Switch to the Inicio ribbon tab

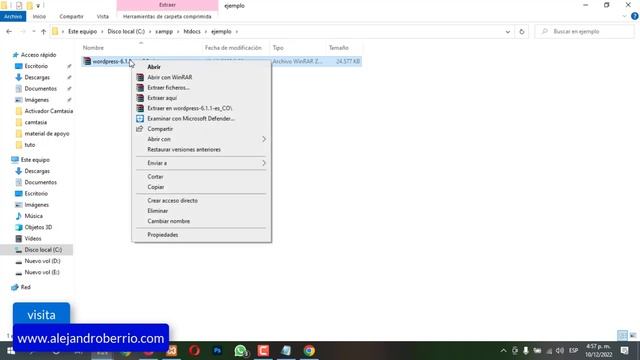(x=39, y=16)
